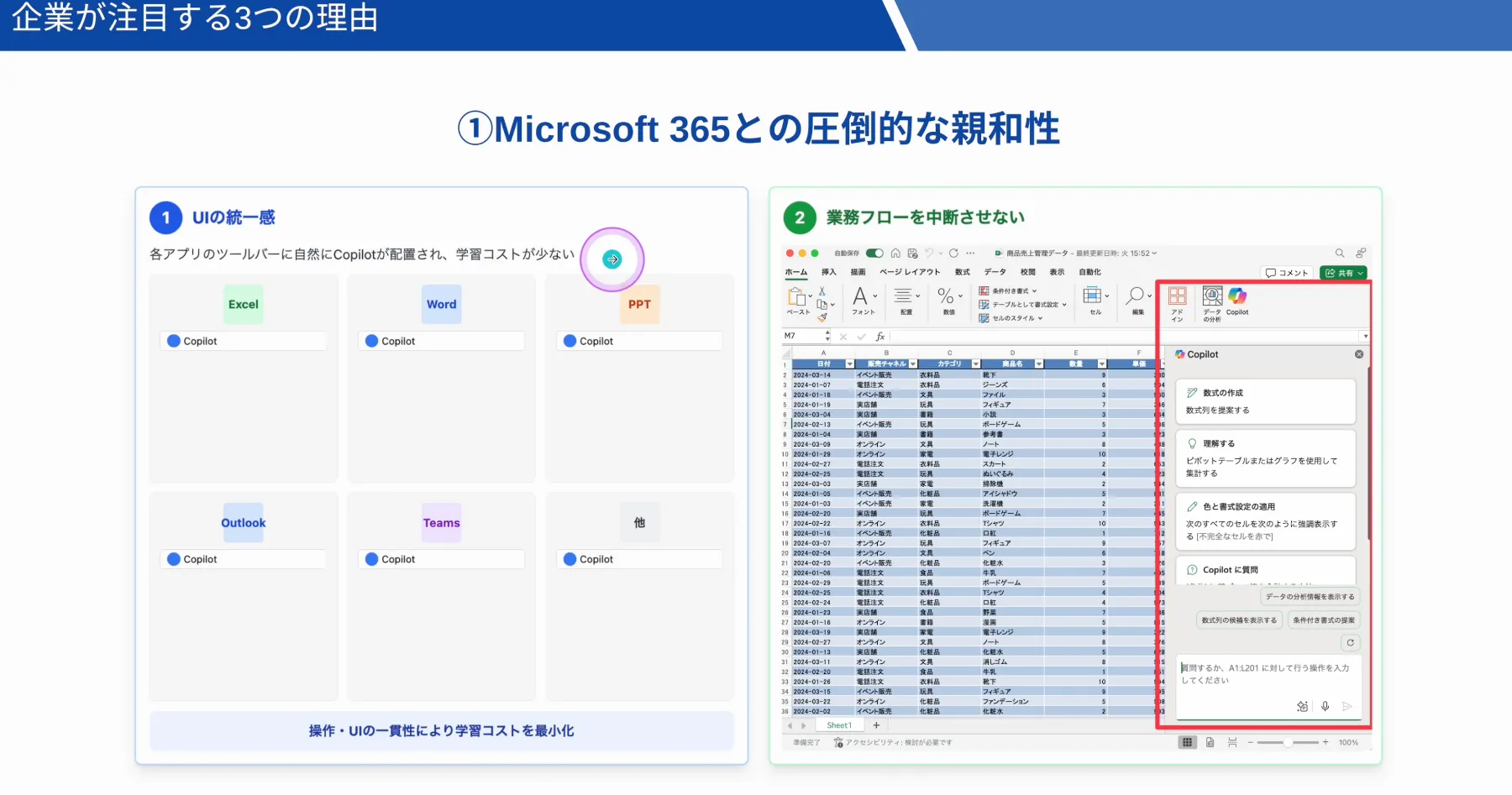Click データの分析情報を表示する suggestion
Image resolution: width=1512 pixels, height=795 pixels.
click(x=1310, y=597)
